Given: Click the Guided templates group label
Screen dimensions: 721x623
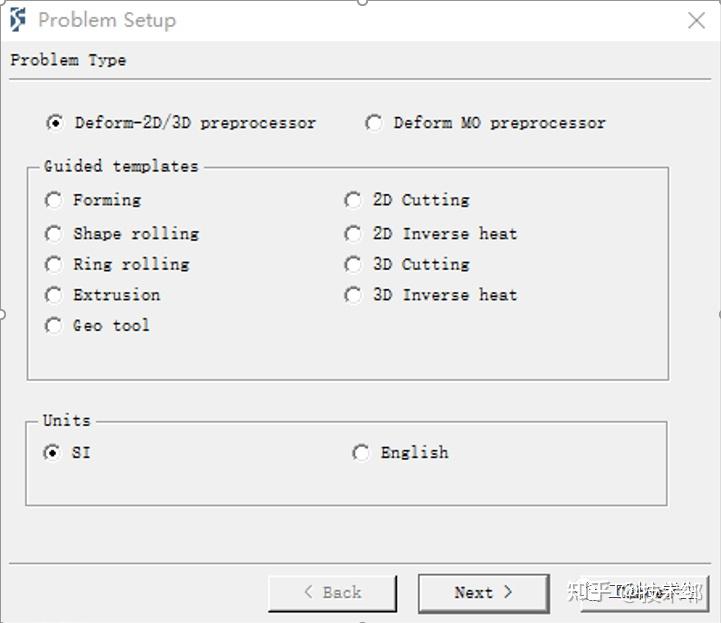Looking at the screenshot, I should coord(121,166).
